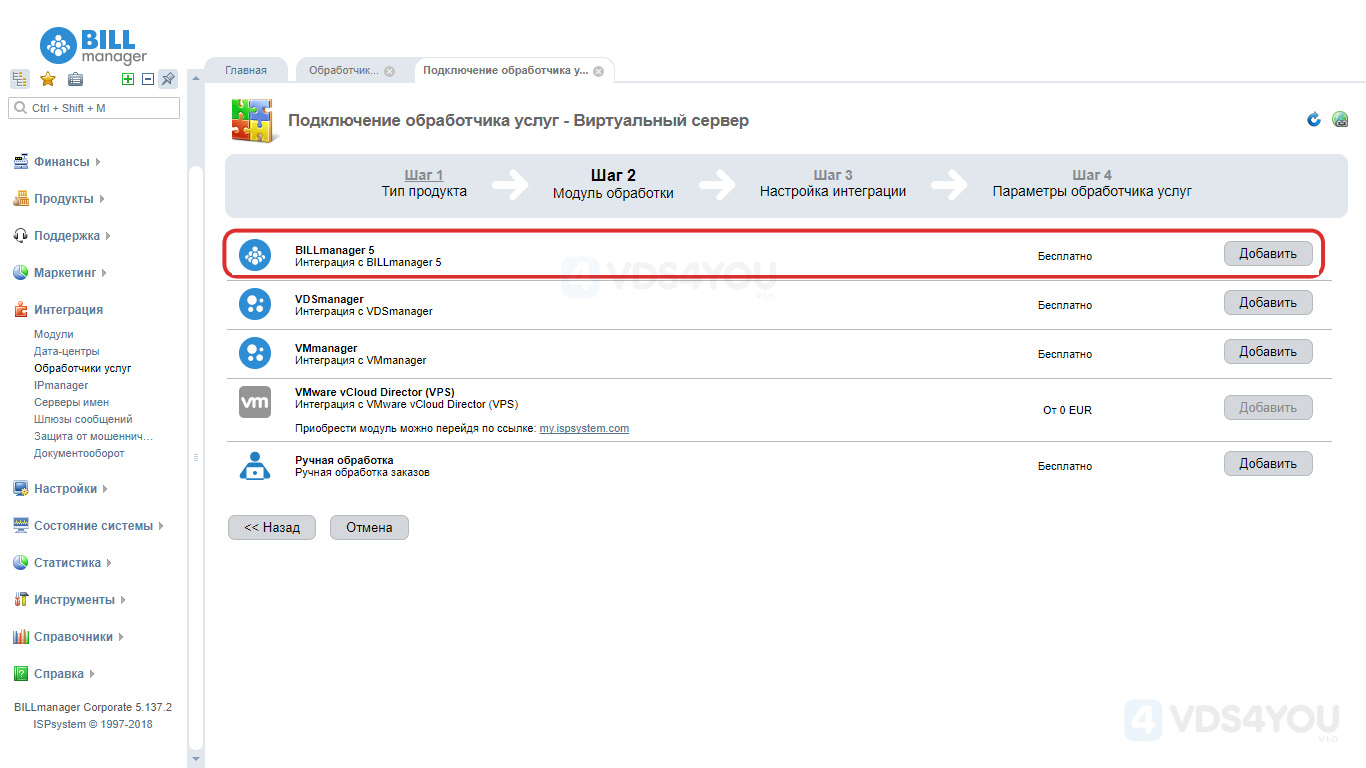Collapse all menu sections with minus icon
This screenshot has height=768, width=1366.
(x=147, y=79)
